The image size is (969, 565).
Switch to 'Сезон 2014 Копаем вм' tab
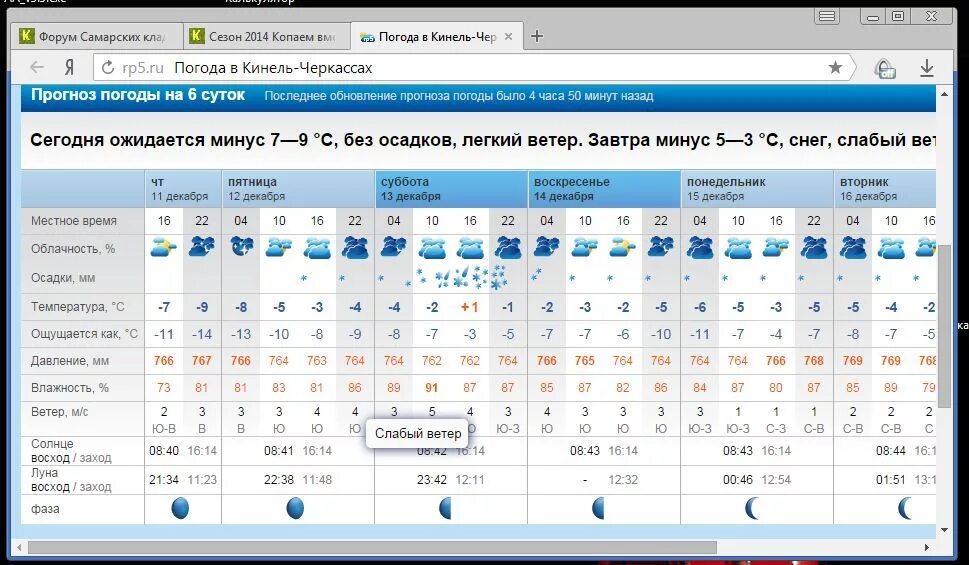267,36
